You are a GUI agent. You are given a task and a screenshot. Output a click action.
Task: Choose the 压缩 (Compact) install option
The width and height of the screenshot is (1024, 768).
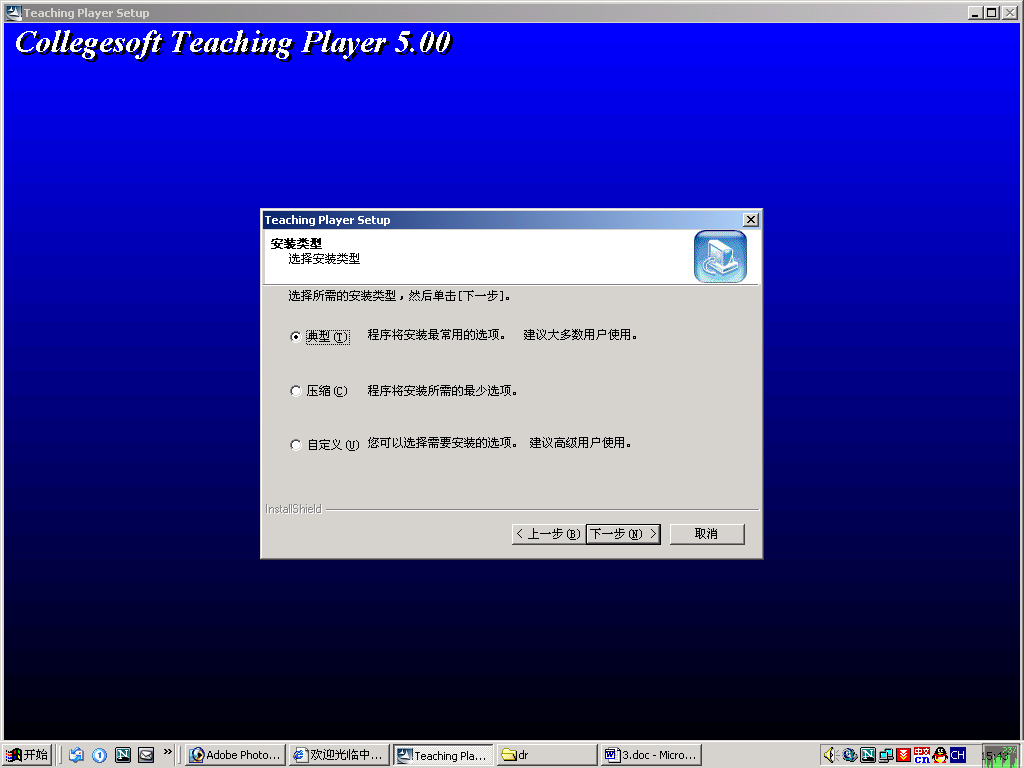[296, 391]
